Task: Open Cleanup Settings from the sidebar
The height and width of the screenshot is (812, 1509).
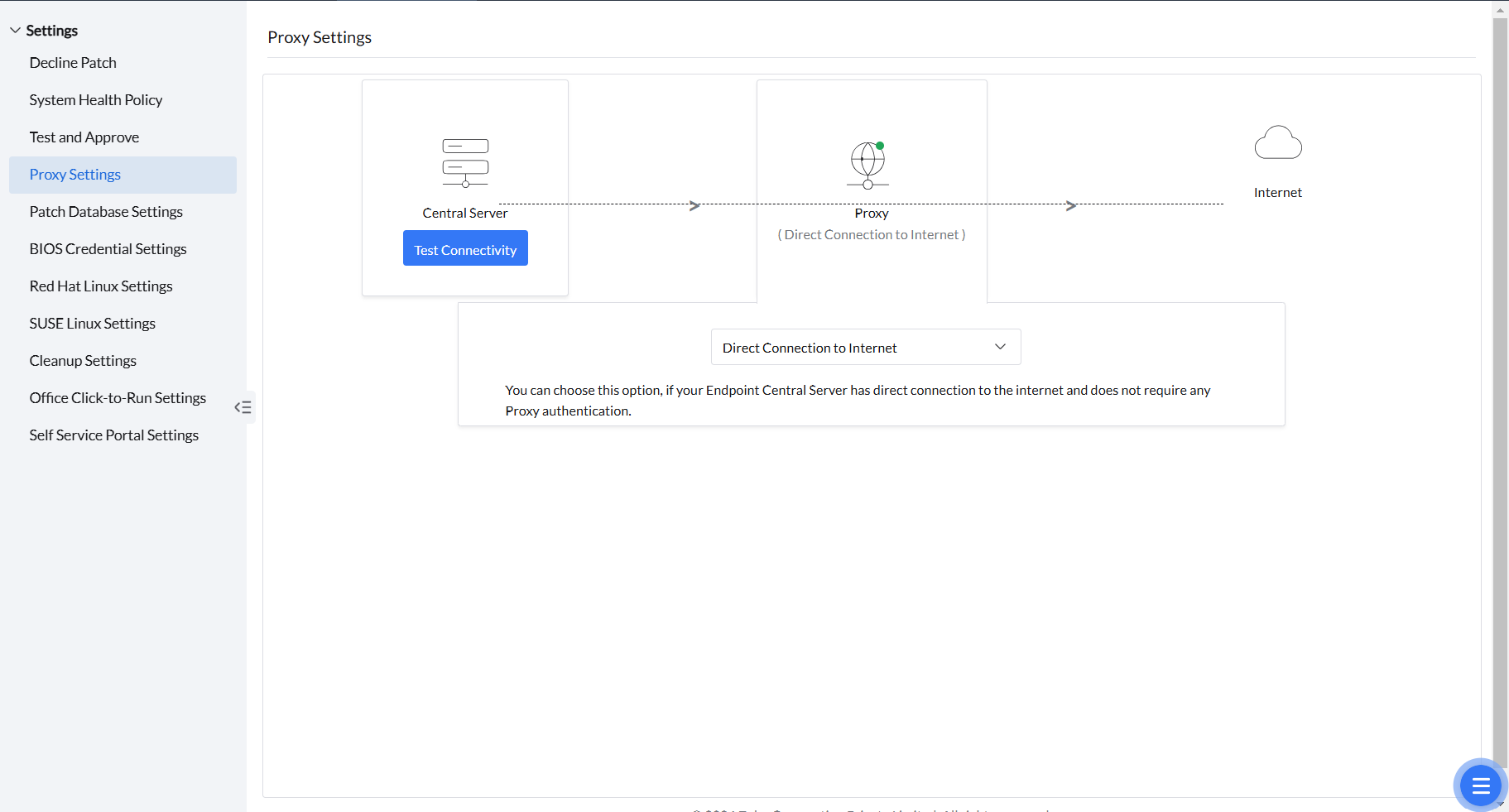Action: click(83, 360)
